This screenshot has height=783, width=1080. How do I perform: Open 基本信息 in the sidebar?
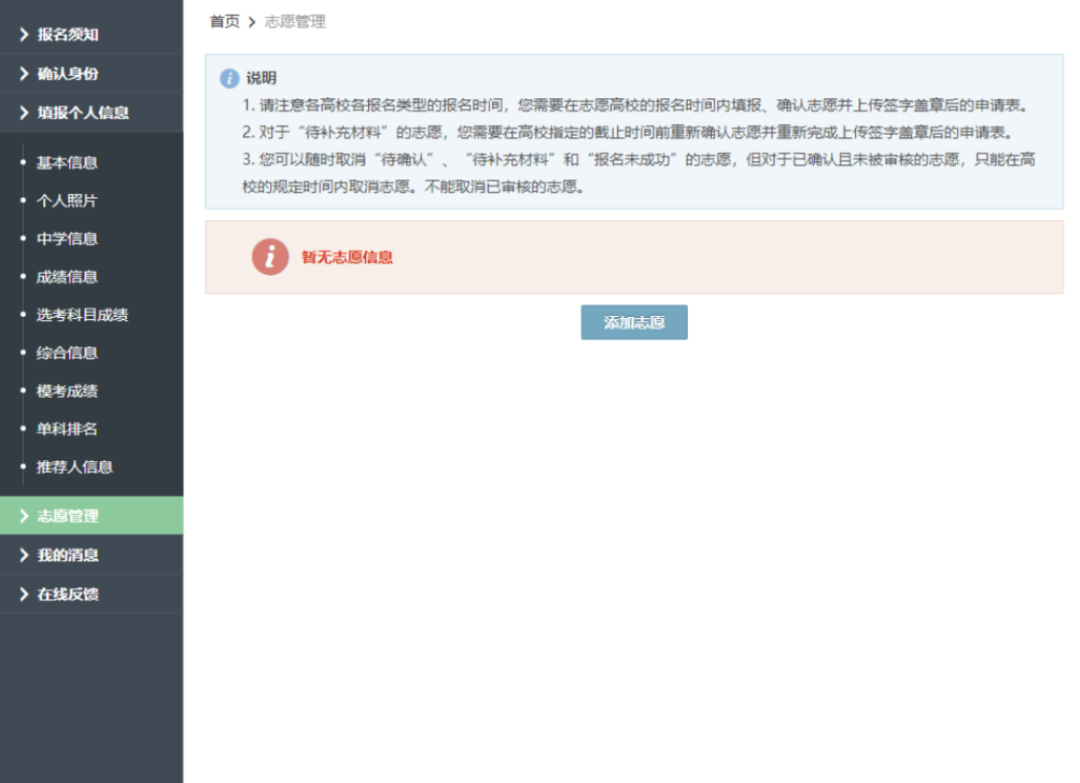point(67,163)
